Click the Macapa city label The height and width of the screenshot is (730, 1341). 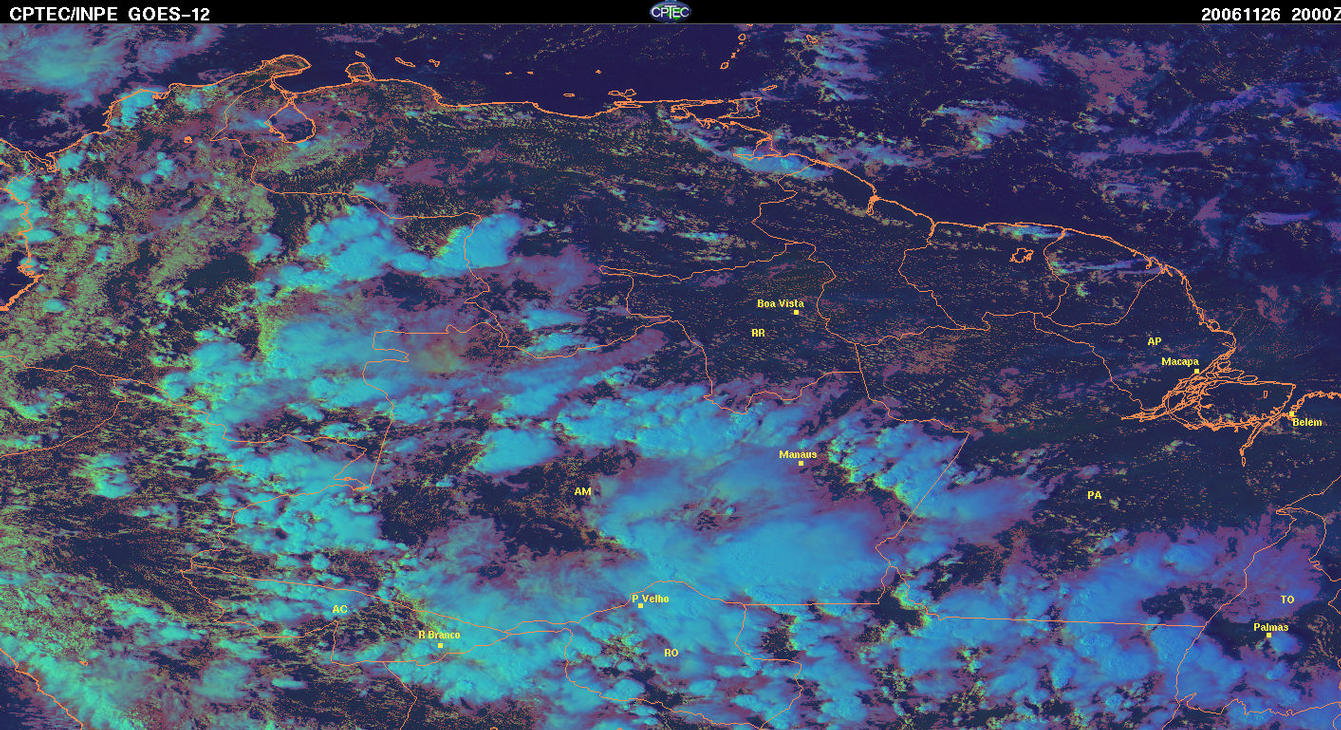tap(1180, 361)
